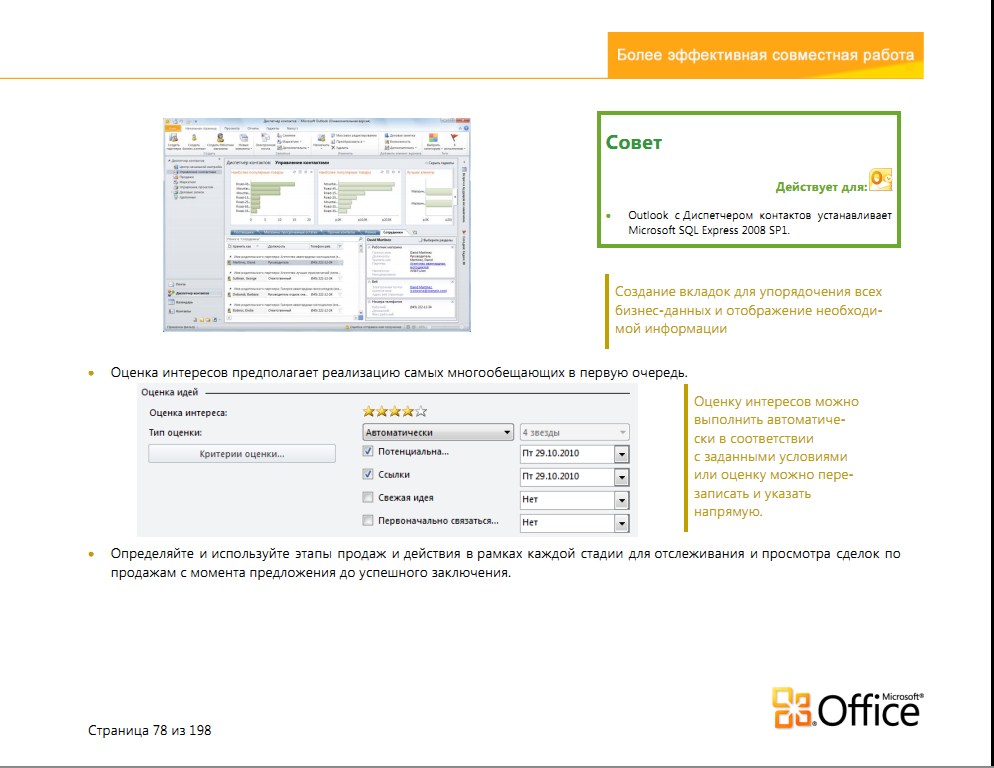
Task: Click the Outlook application icon in the tip box
Action: click(x=880, y=180)
